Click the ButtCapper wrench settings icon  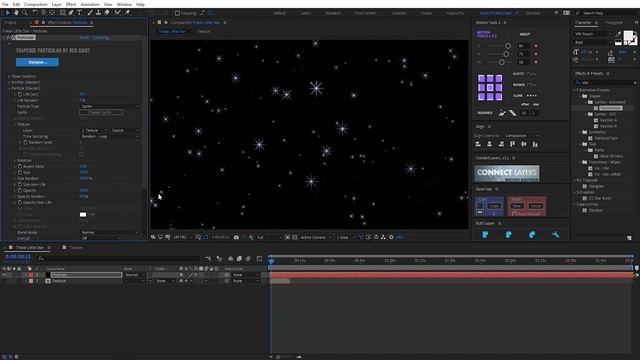tap(556, 235)
